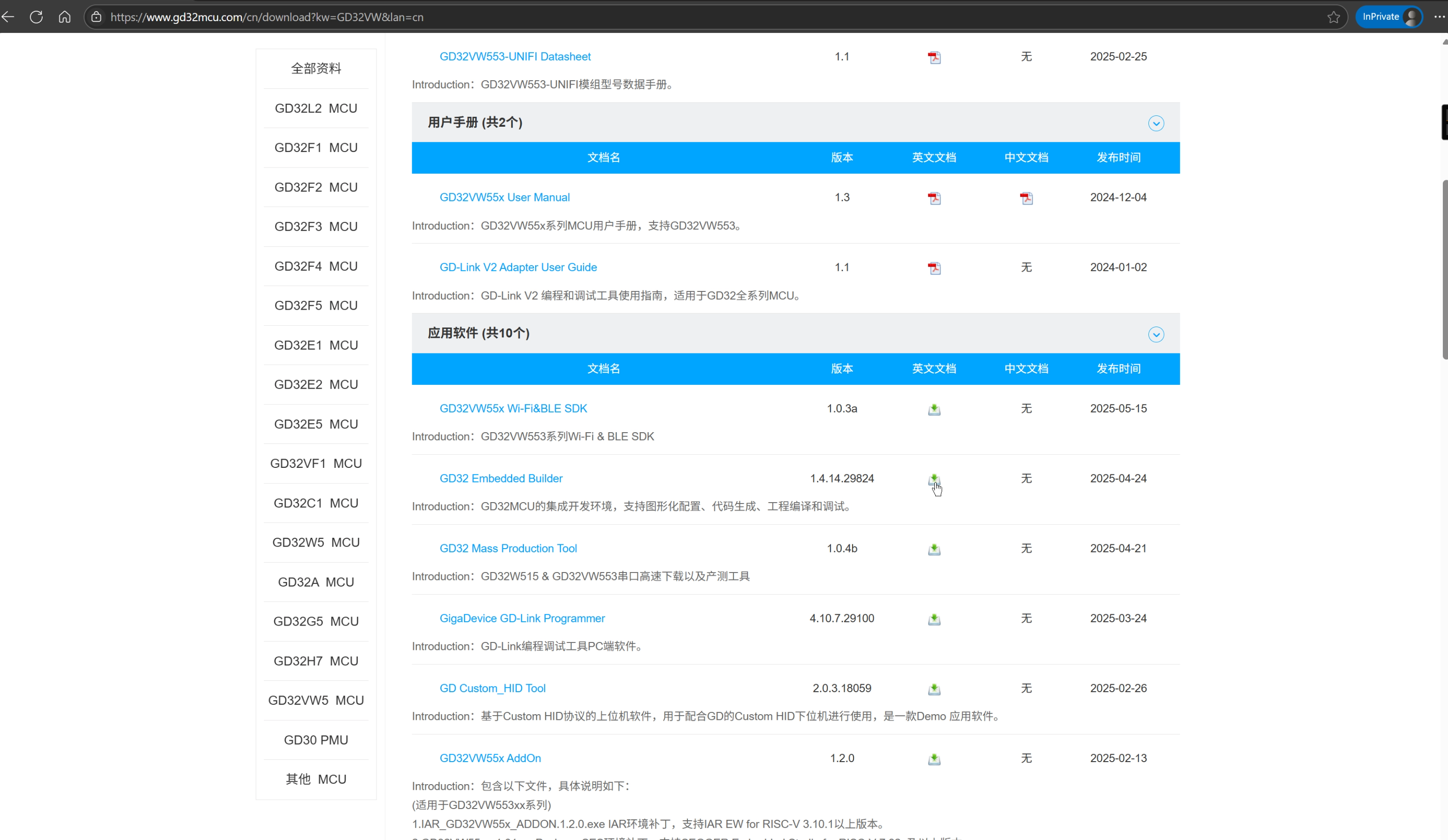This screenshot has width=1448, height=840.
Task: Open GD32VW55x User Manual link
Action: tap(505, 197)
